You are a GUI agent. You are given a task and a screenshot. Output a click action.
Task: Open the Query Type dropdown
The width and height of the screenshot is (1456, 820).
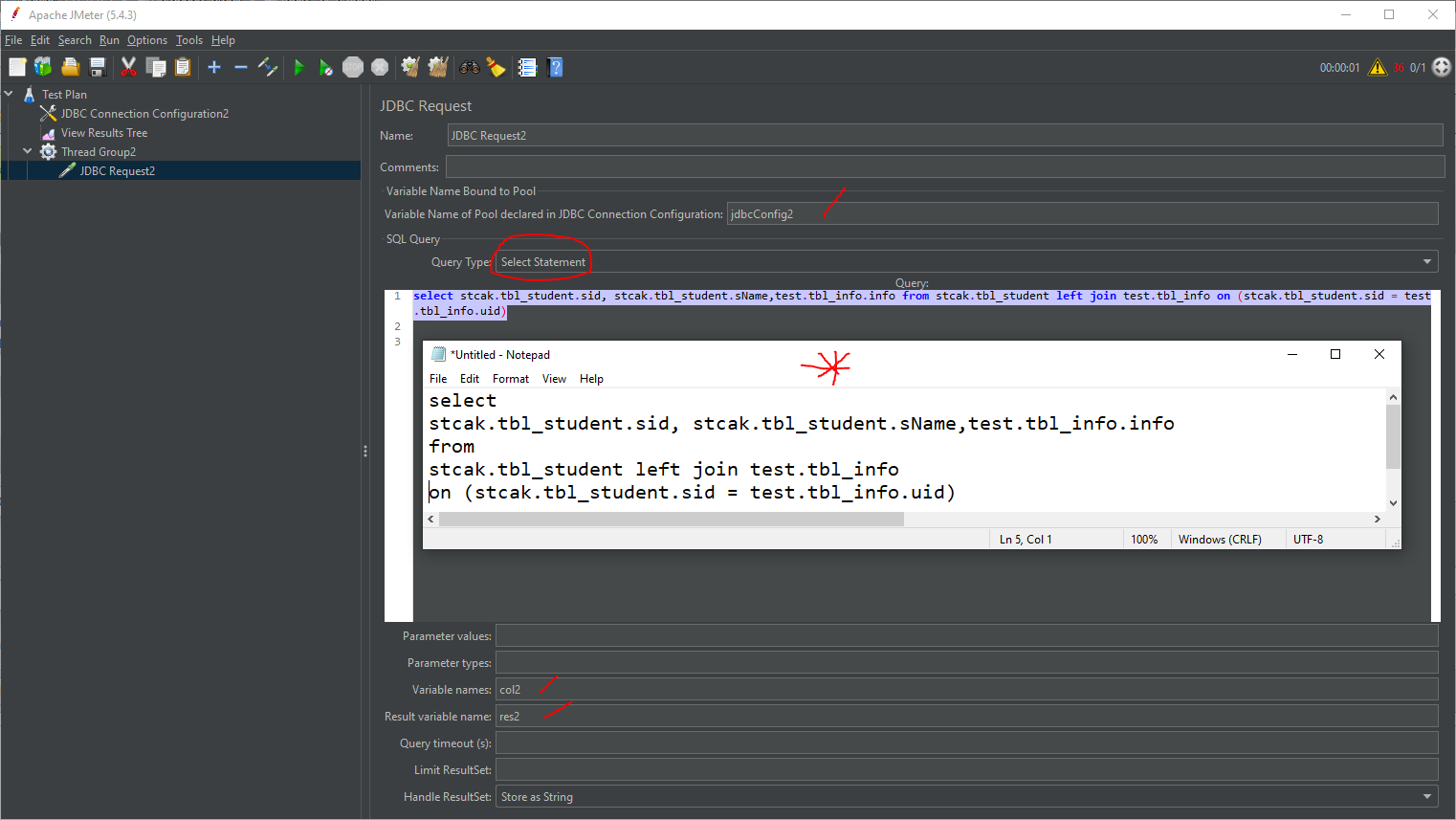tap(966, 262)
